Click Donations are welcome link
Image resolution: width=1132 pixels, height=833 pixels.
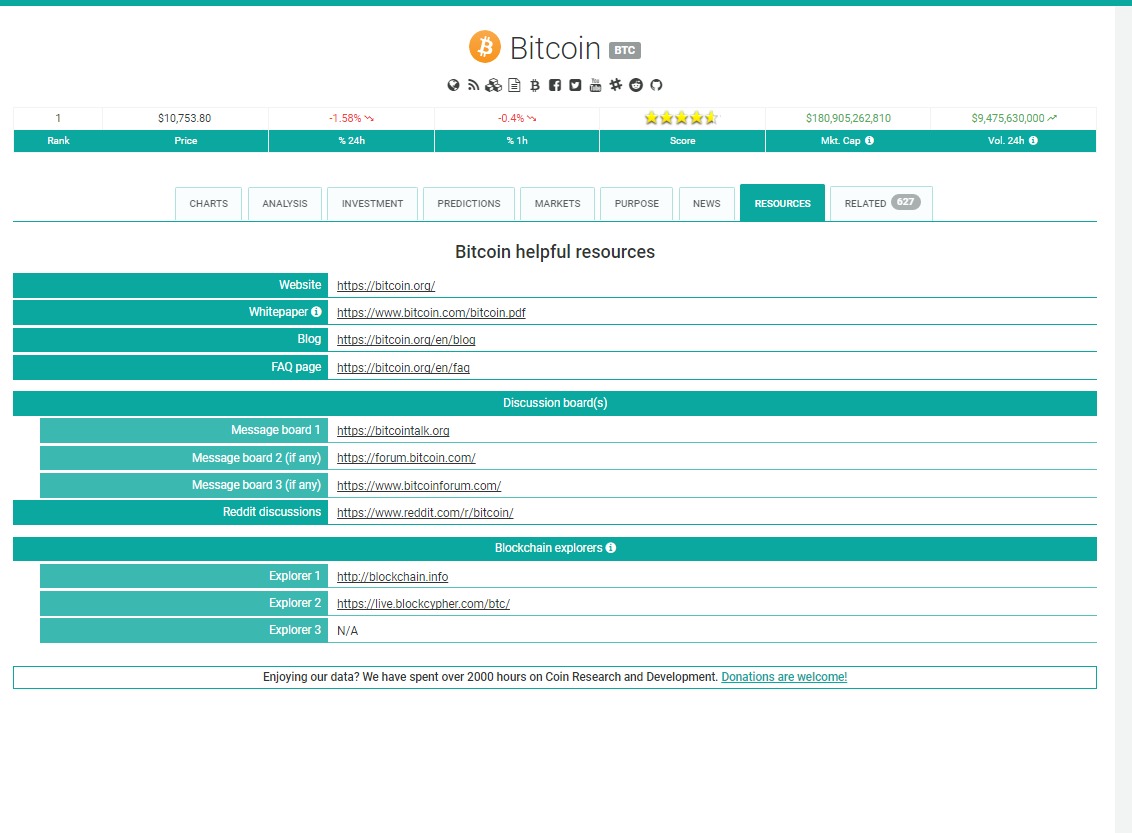coord(784,677)
